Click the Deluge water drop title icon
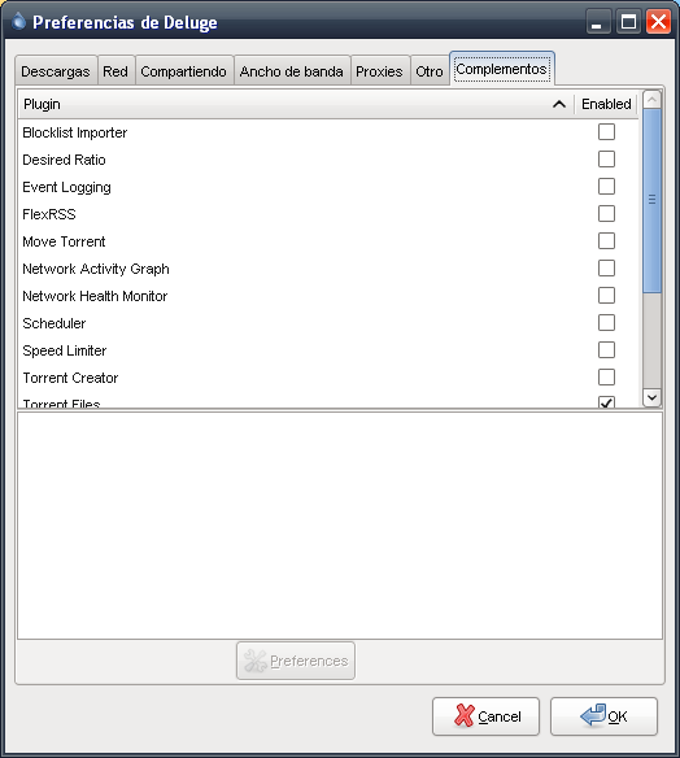This screenshot has height=758, width=680. coord(18,21)
